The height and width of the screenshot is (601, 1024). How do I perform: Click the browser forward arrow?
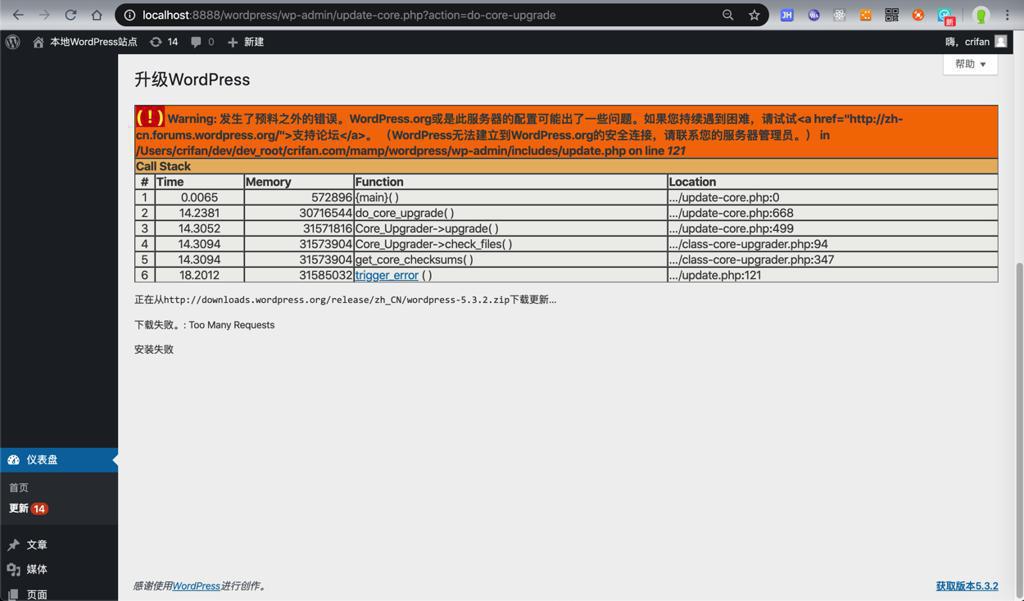tap(44, 15)
